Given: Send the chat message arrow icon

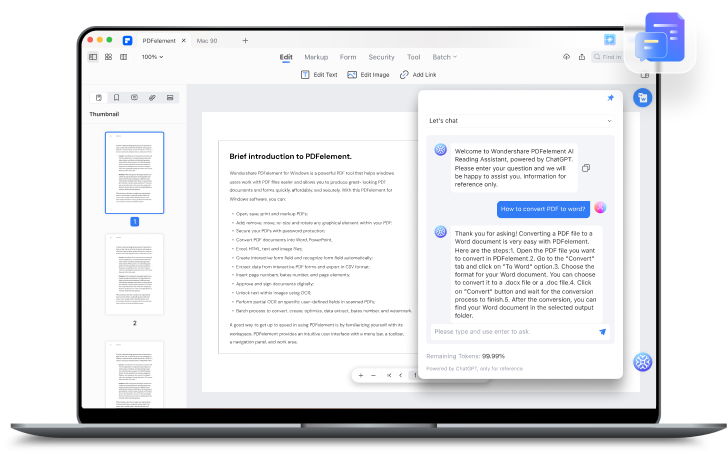Looking at the screenshot, I should [602, 332].
